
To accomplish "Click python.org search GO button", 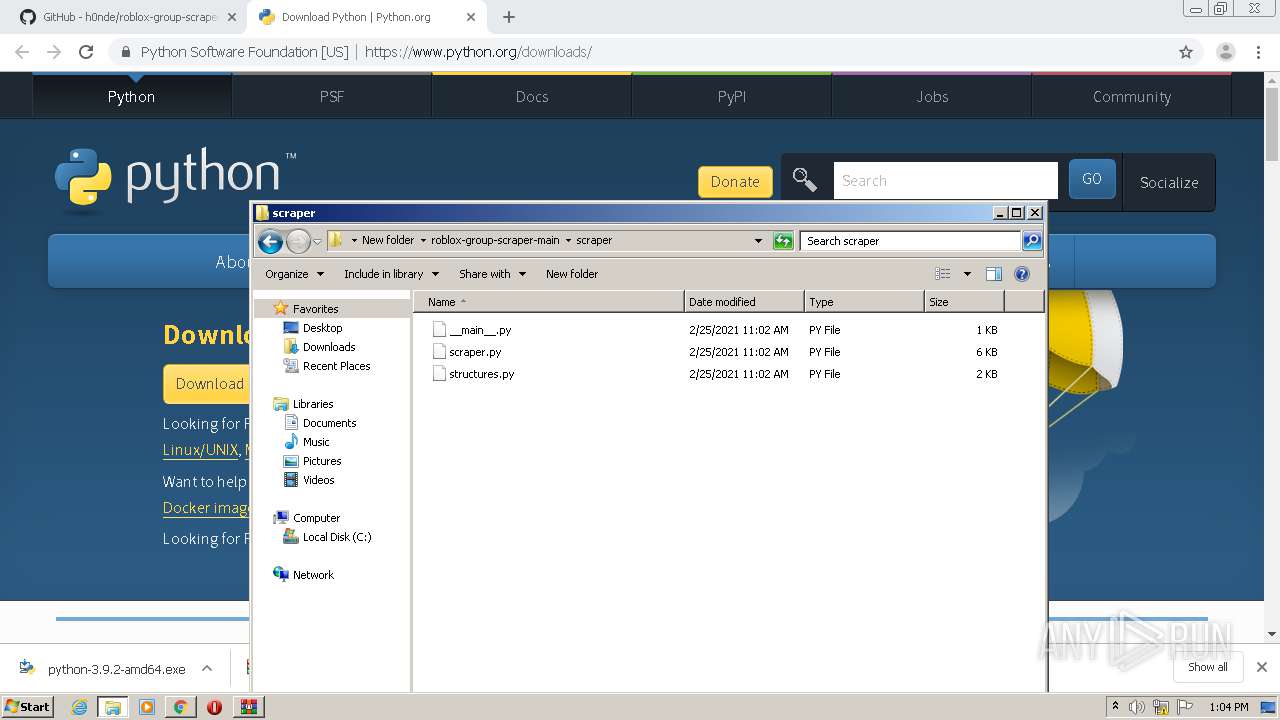I will click(x=1092, y=179).
